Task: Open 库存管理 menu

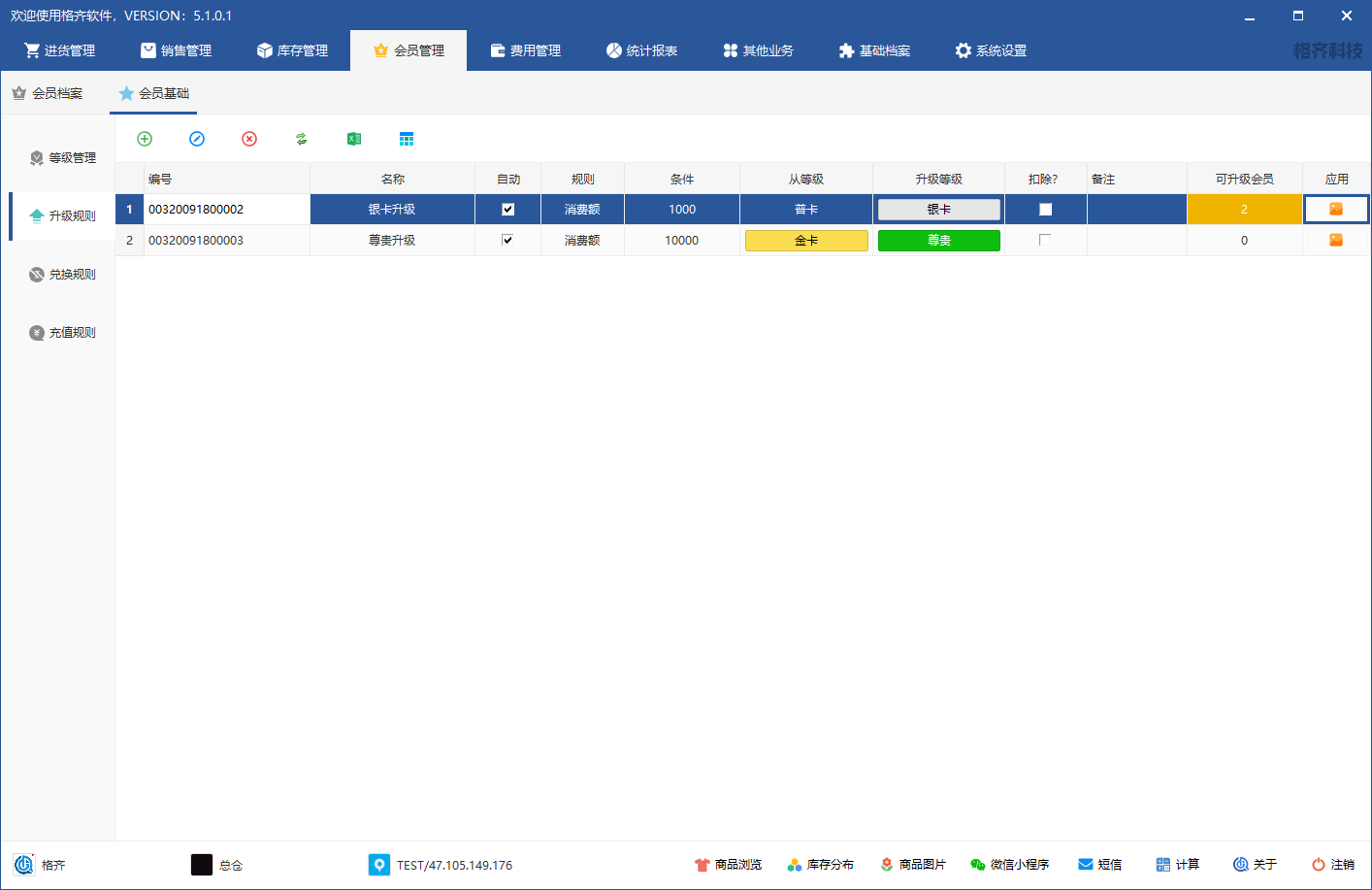Action: click(292, 50)
